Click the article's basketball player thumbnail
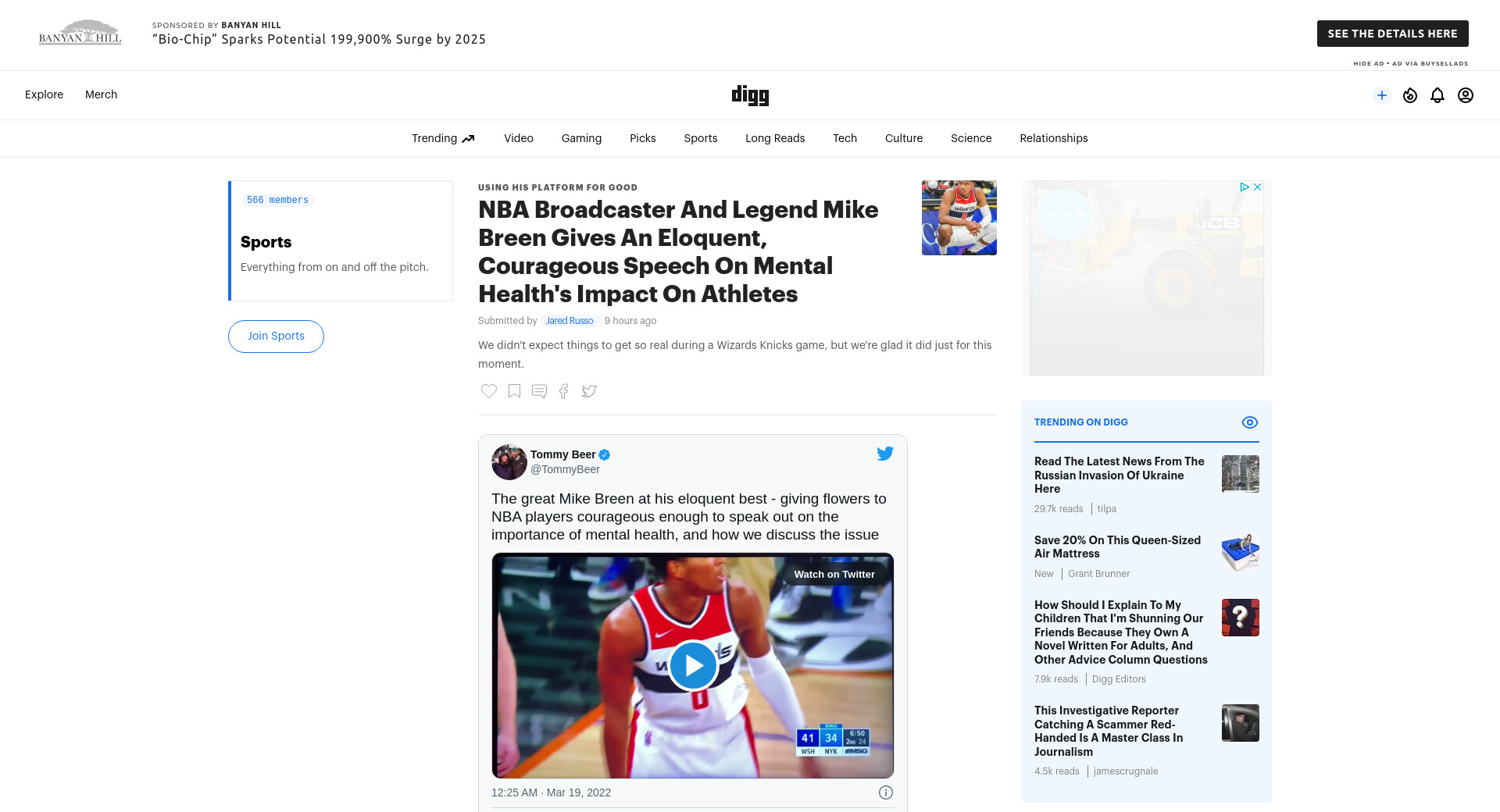1500x812 pixels. coord(959,218)
